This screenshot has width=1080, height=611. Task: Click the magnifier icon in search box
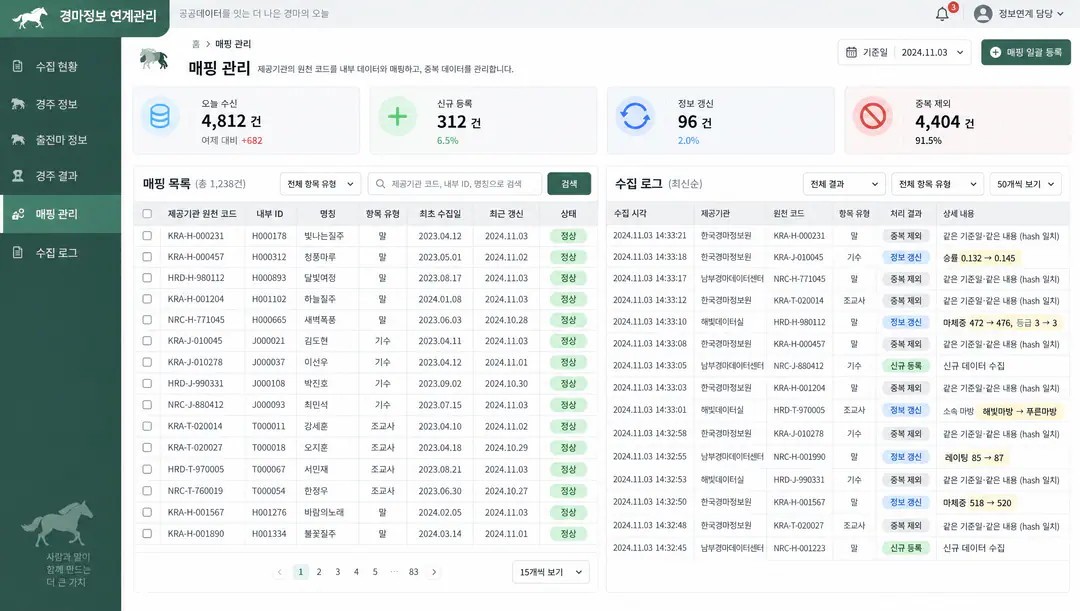(x=380, y=184)
